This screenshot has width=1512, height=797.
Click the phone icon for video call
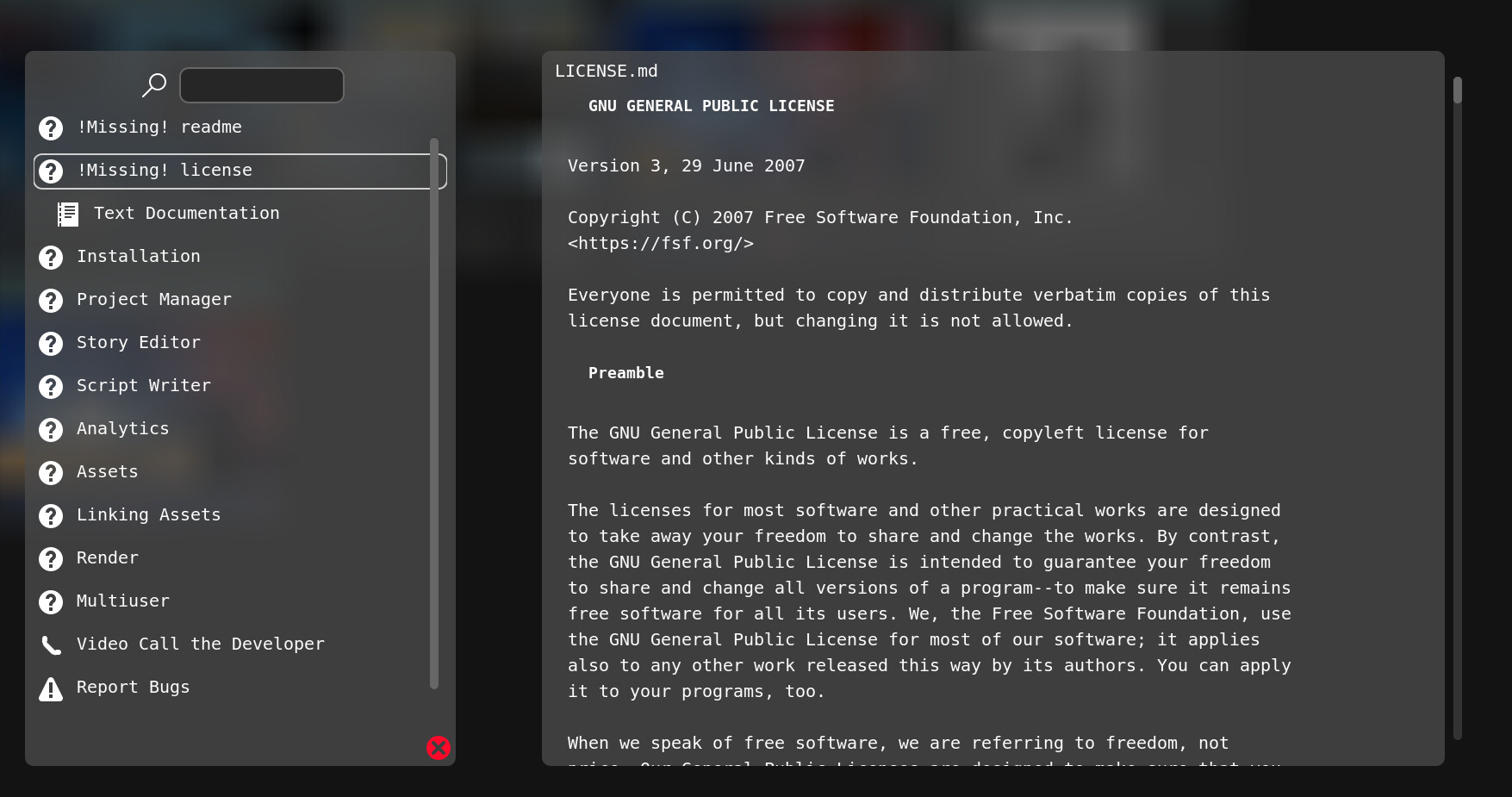[51, 644]
